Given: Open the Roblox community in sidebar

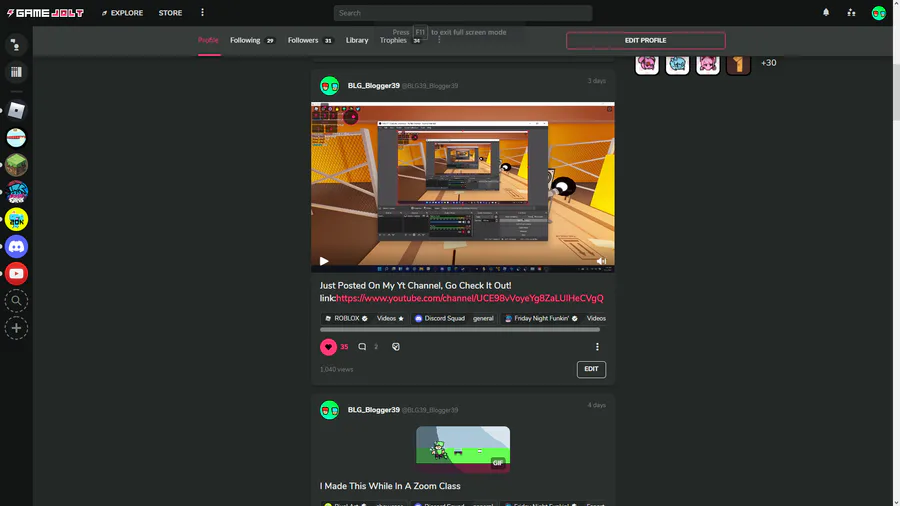Looking at the screenshot, I should pyautogui.click(x=16, y=110).
